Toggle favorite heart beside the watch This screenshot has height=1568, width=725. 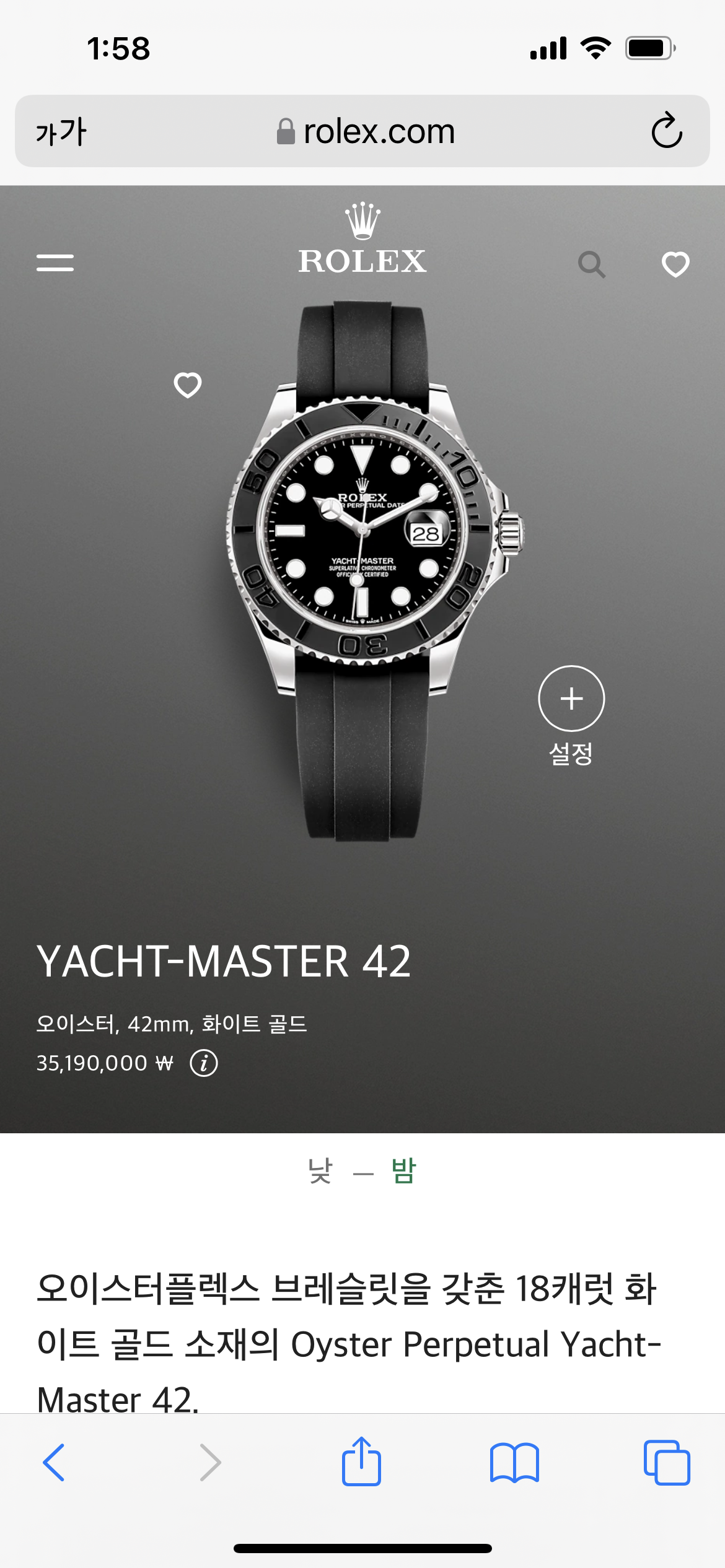pyautogui.click(x=188, y=385)
